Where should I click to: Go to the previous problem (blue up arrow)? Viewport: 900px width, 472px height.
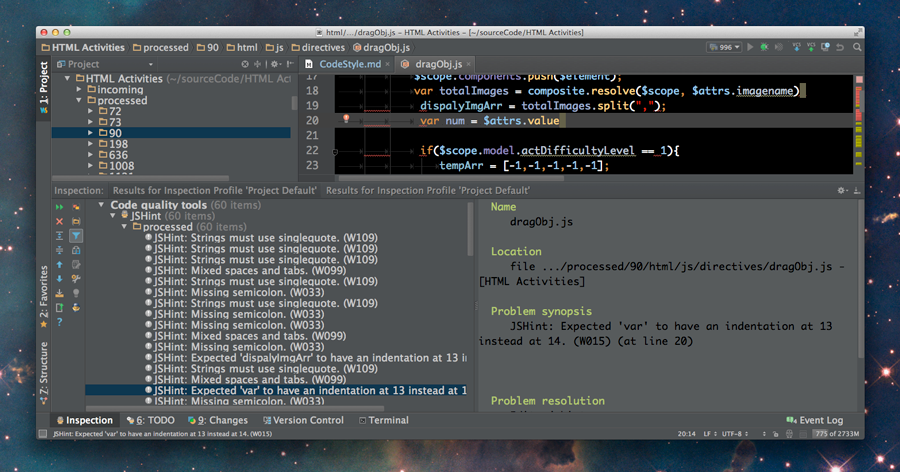[x=59, y=265]
